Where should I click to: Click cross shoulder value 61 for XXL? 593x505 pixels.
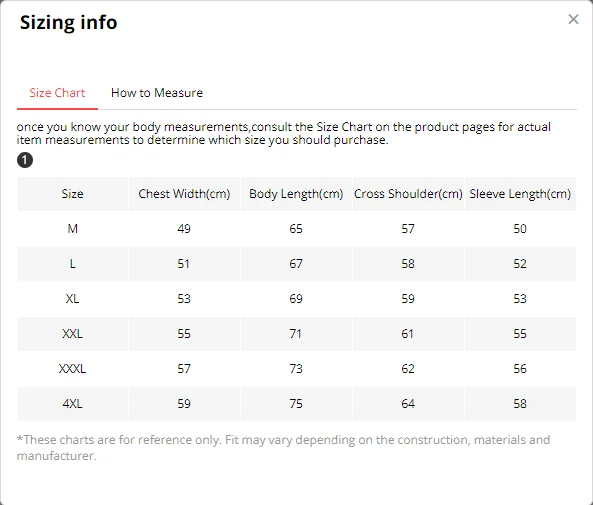408,333
